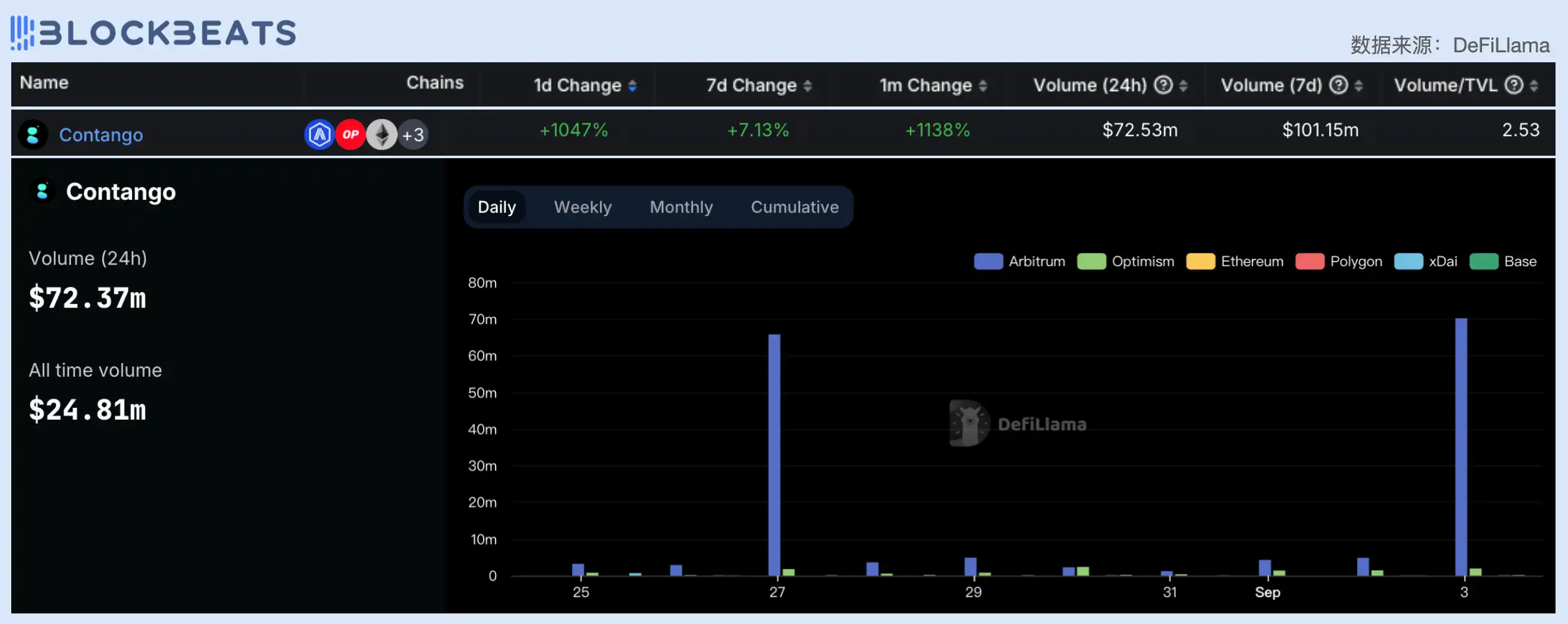The width and height of the screenshot is (1568, 624).
Task: Sort table by 7d Change arrows
Action: pos(807,86)
